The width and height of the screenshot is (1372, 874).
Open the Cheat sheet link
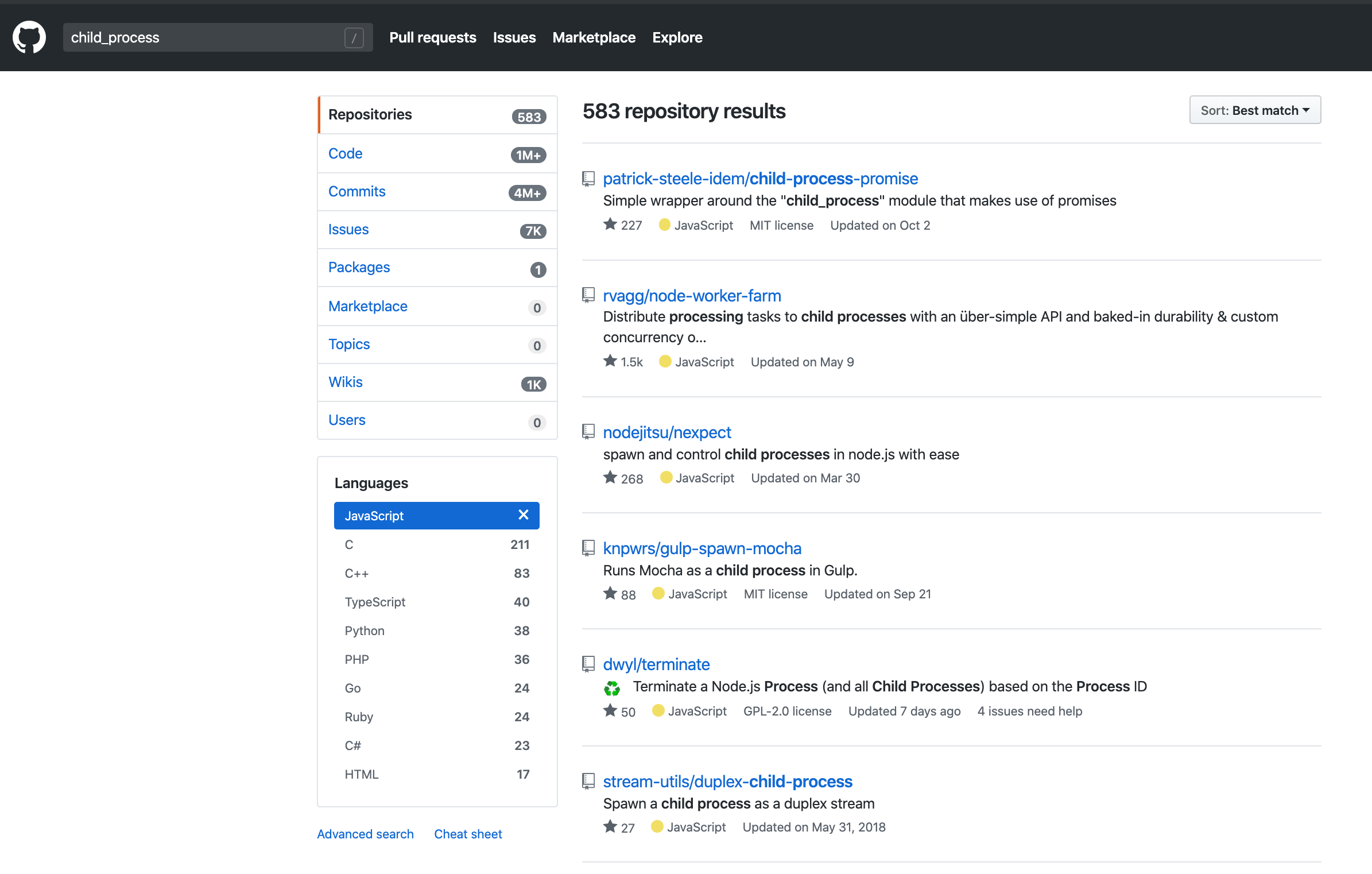pyautogui.click(x=468, y=834)
